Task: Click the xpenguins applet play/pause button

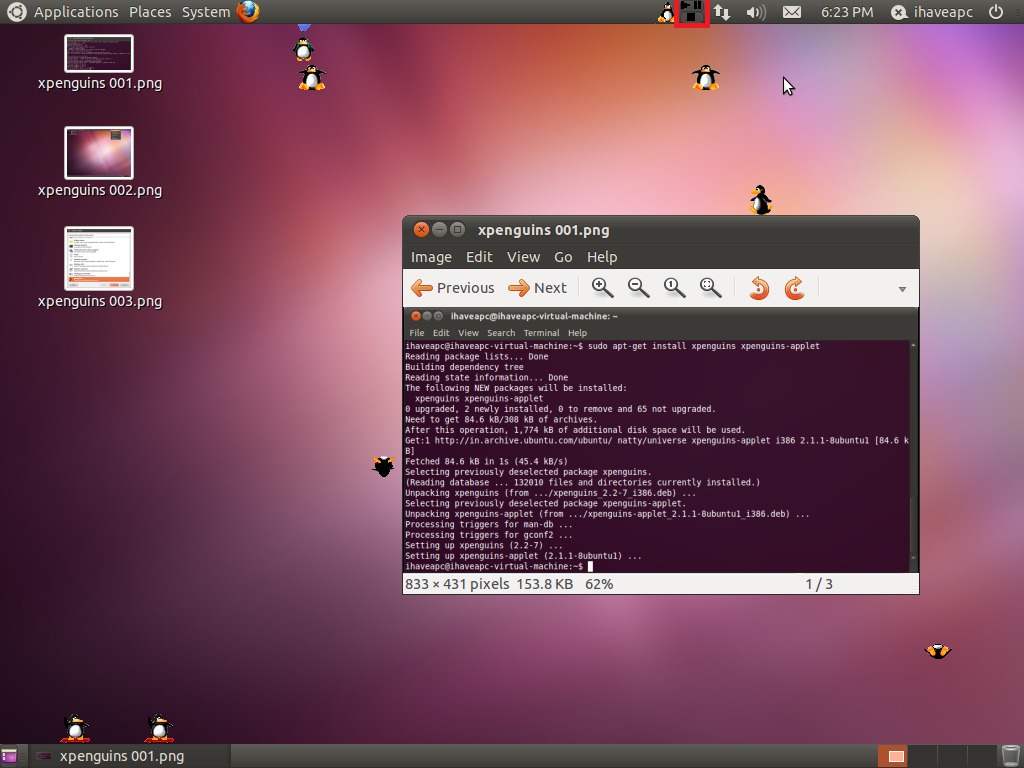Action: (x=691, y=5)
